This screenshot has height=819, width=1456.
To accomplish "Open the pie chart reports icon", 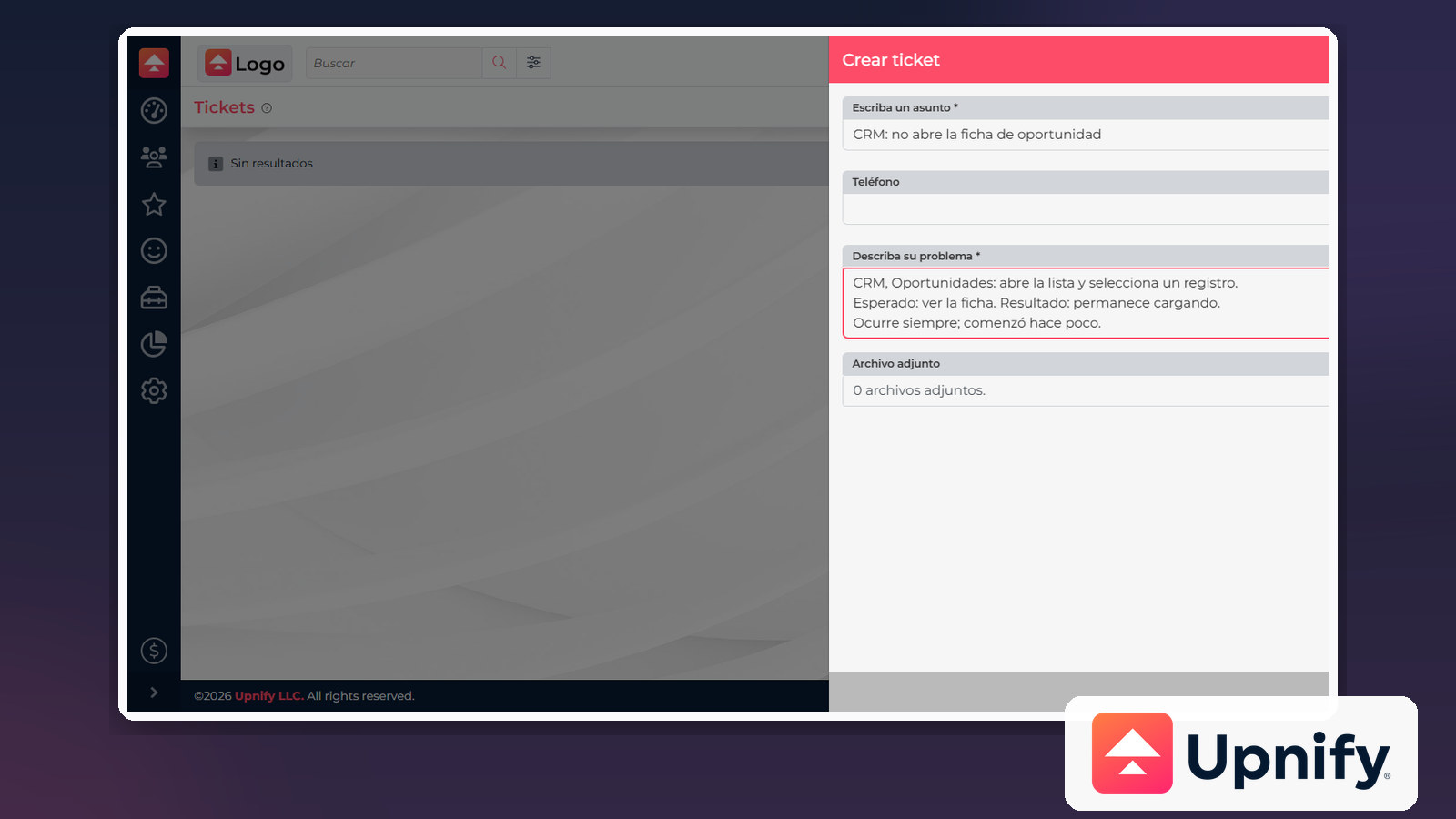I will [154, 344].
